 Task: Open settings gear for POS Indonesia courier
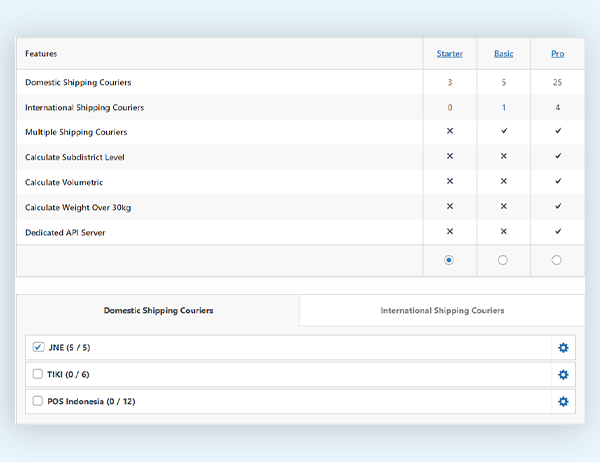point(563,401)
